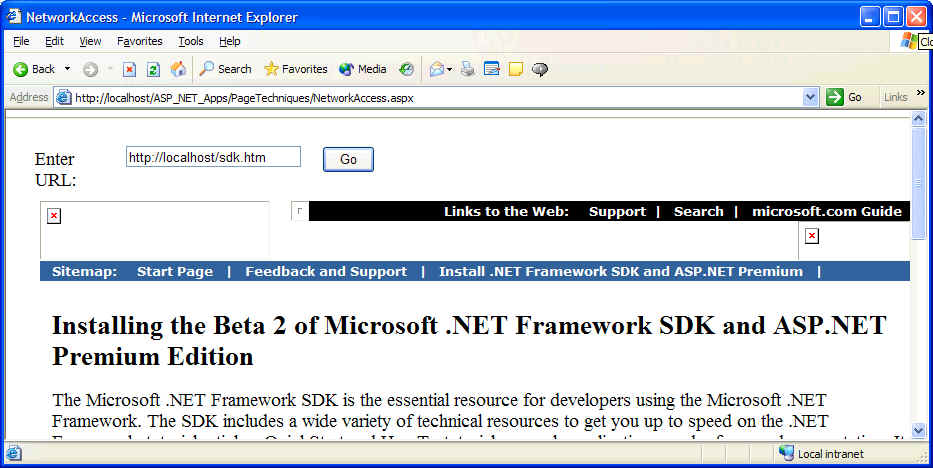Click the Enter URL text field
The height and width of the screenshot is (468, 933).
click(213, 157)
